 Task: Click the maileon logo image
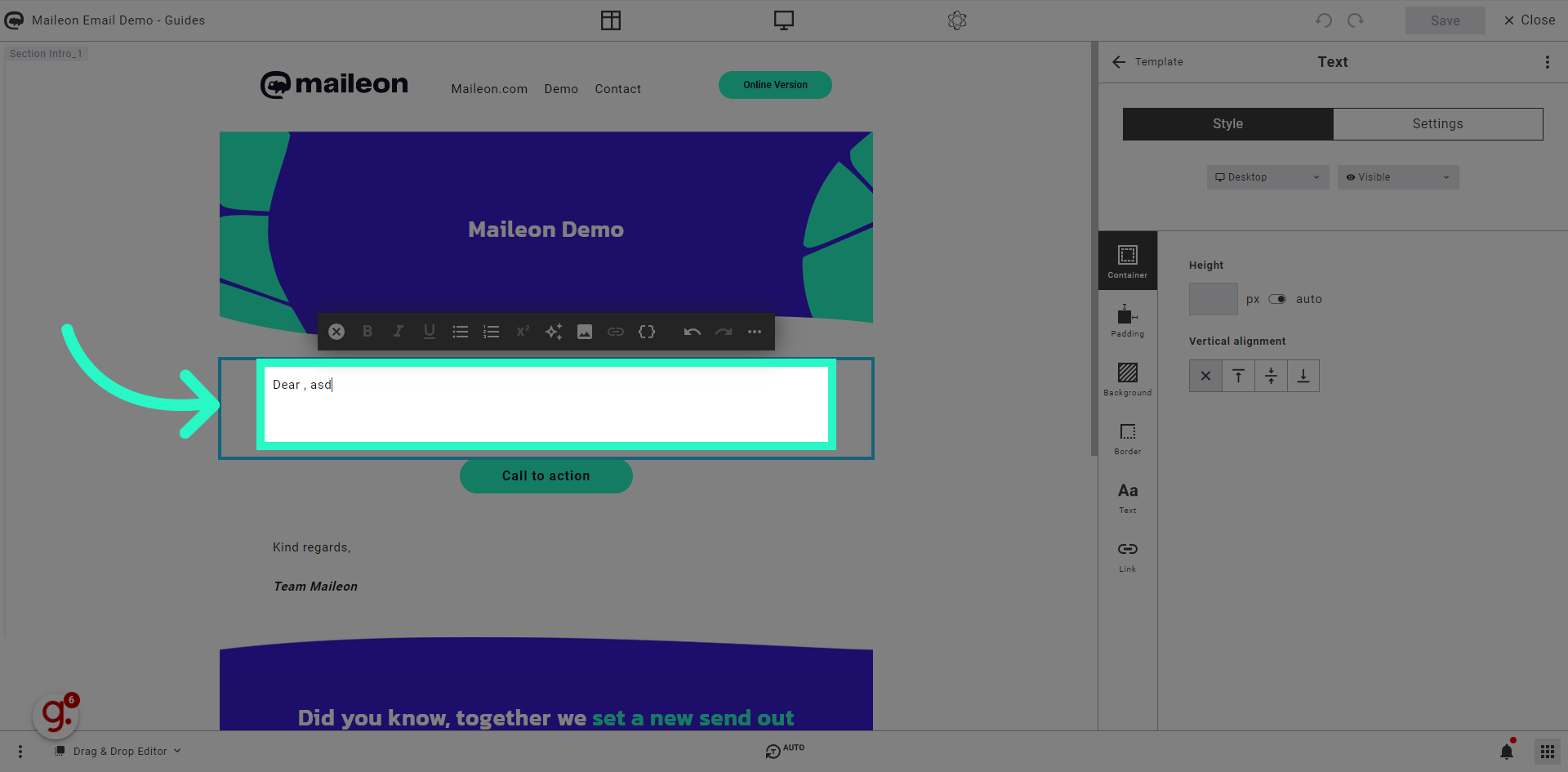[334, 84]
